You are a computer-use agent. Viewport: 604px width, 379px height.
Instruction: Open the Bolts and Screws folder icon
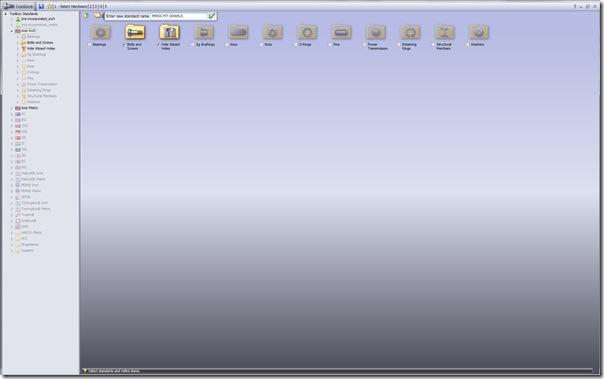coord(135,32)
